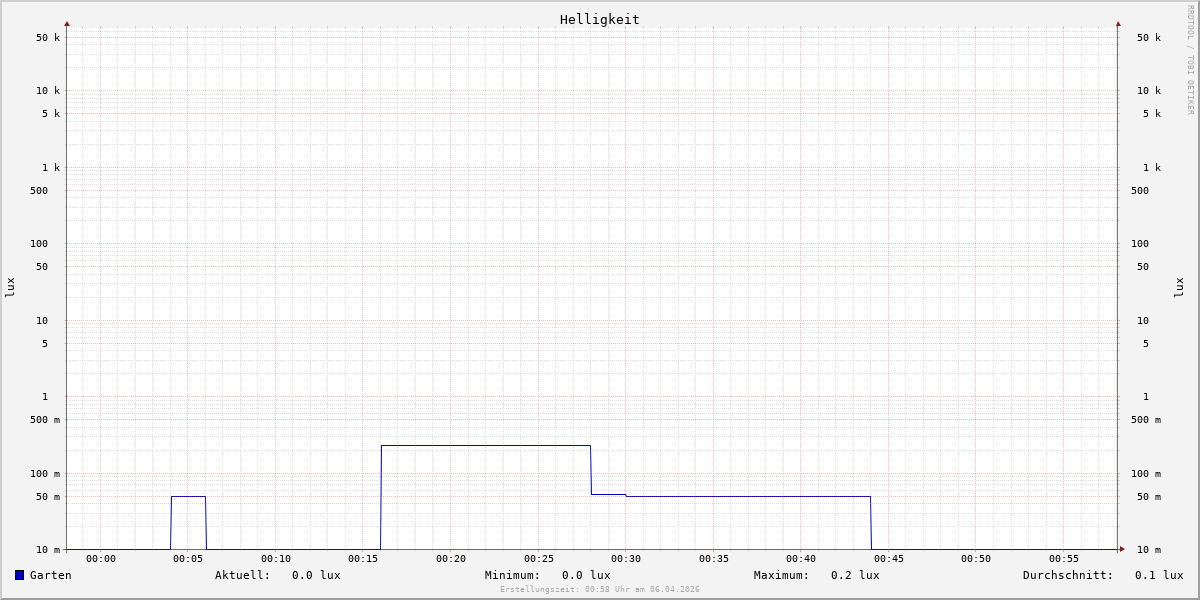Click the "100 m" label on the right axis

(x=1146, y=474)
